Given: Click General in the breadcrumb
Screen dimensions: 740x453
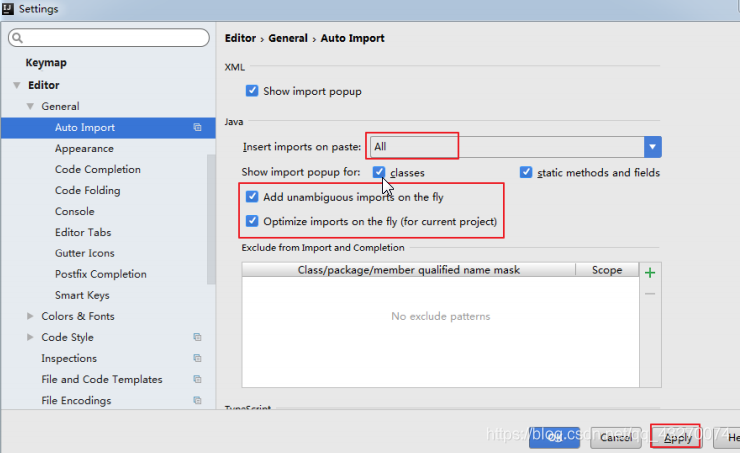Looking at the screenshot, I should (288, 38).
